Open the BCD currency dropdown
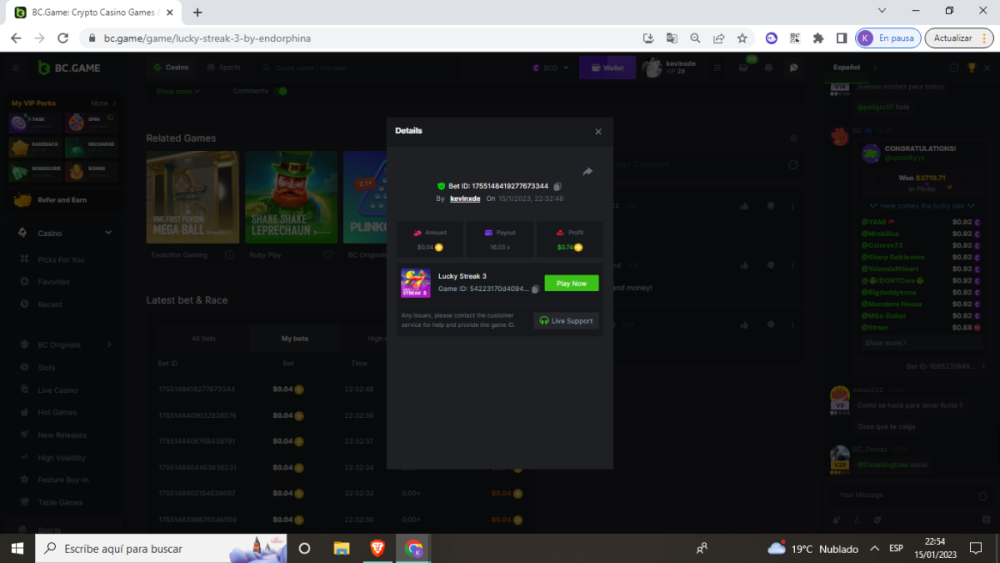The height and width of the screenshot is (563, 1000). click(x=550, y=67)
